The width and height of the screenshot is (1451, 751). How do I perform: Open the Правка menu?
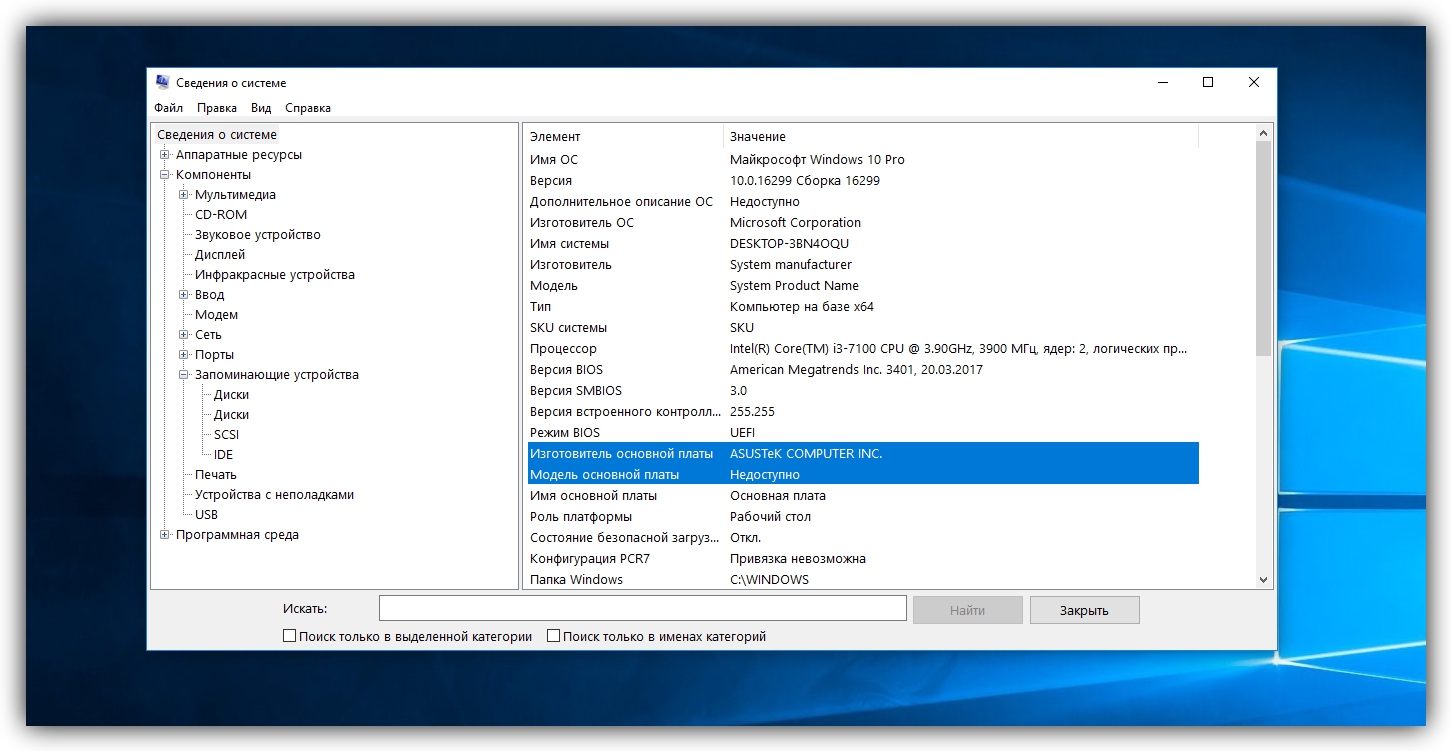[217, 107]
